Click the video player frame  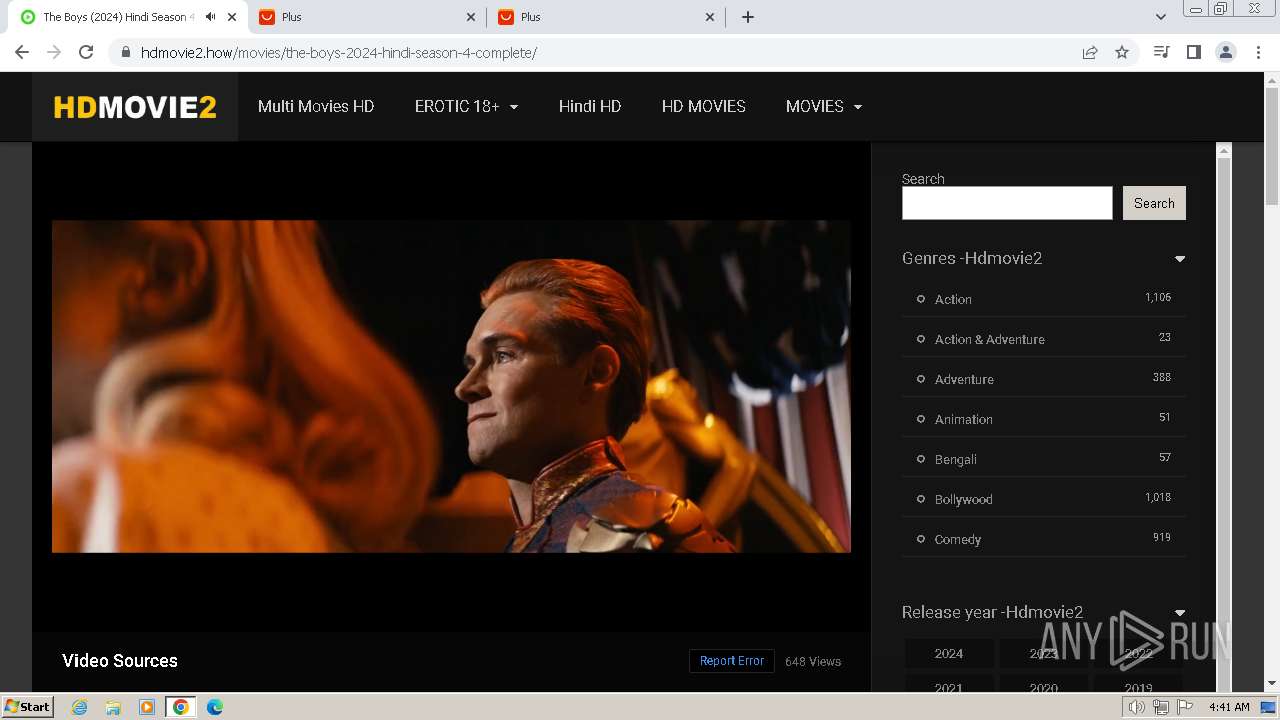coord(451,386)
